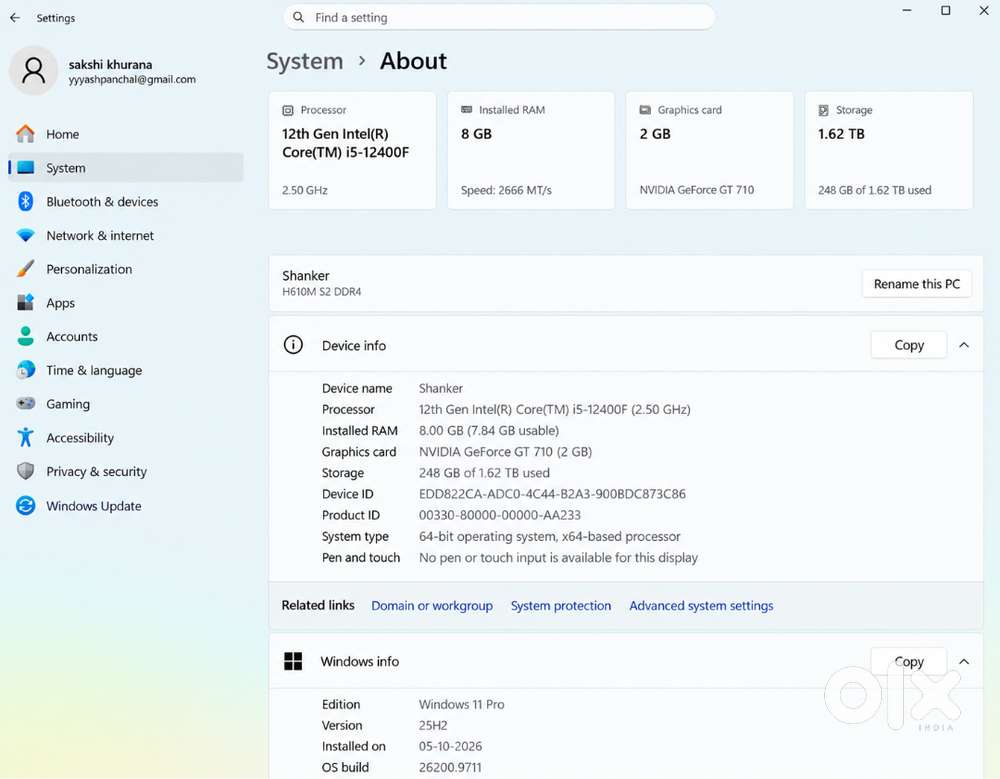Click the sakshi khurana account name
Image resolution: width=1000 pixels, height=779 pixels.
click(x=110, y=64)
